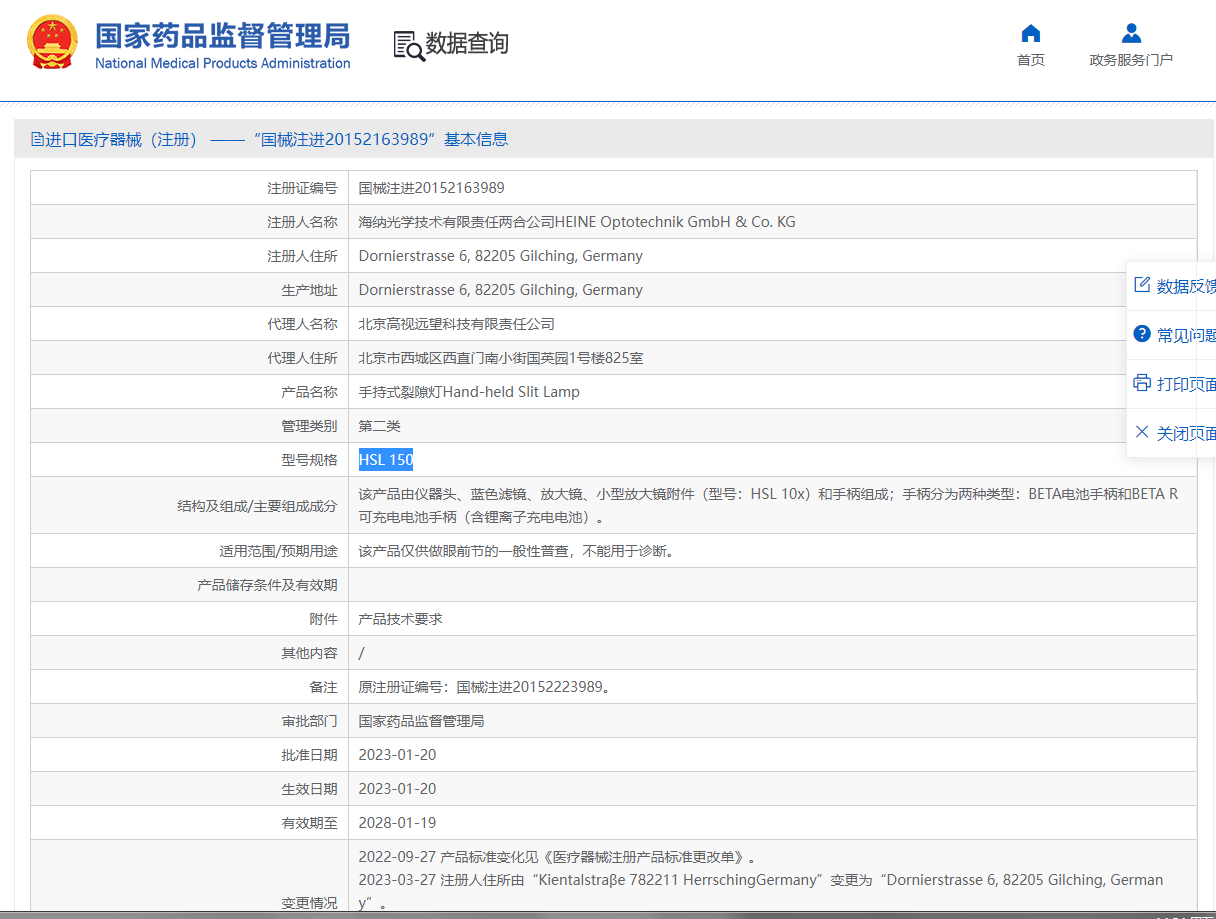The width and height of the screenshot is (1216, 919).
Task: Click product name 手持式裂隙灯Hand-held Slit Lamp
Action: [469, 392]
